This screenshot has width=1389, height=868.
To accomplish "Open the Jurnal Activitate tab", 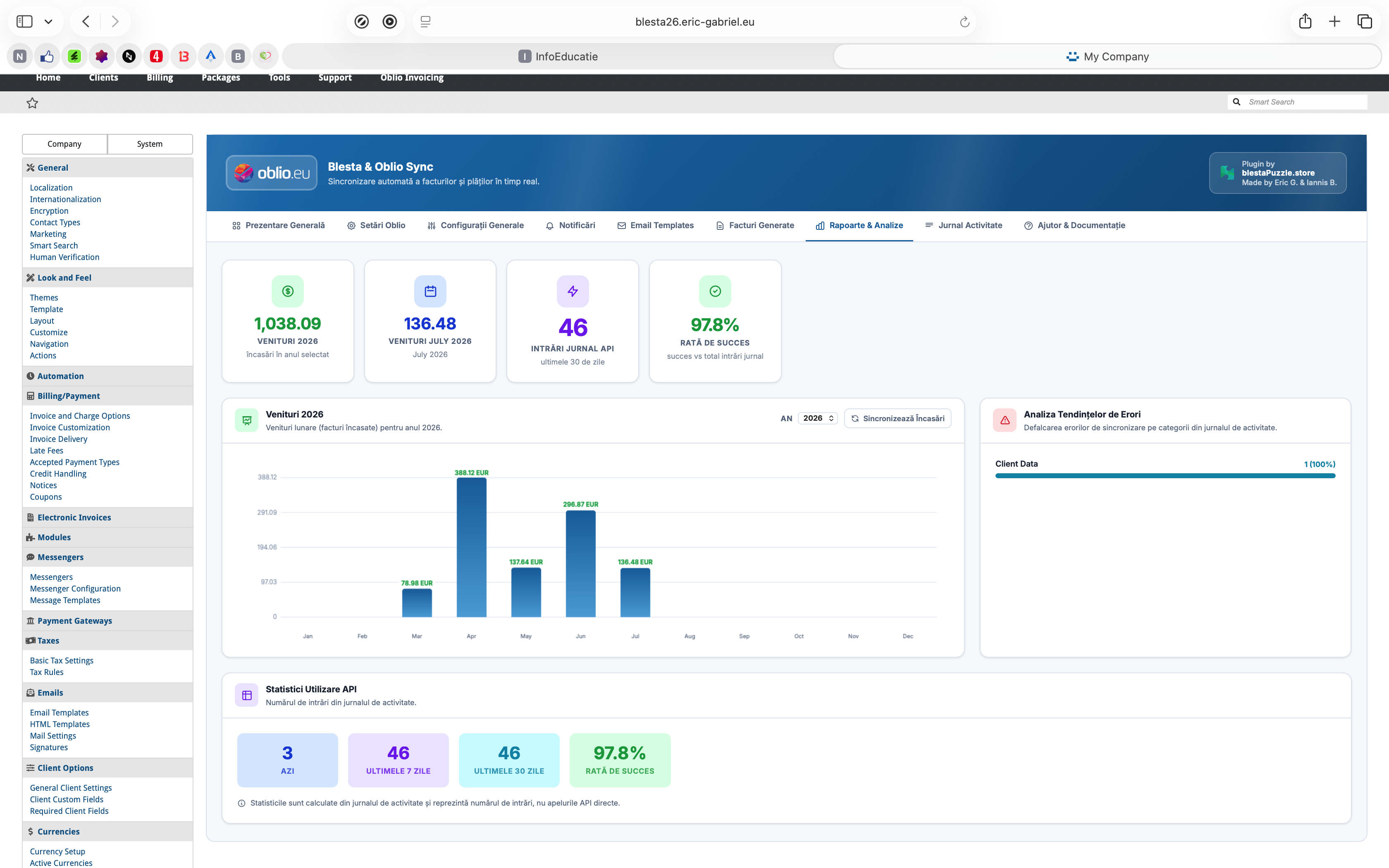I will [964, 226].
